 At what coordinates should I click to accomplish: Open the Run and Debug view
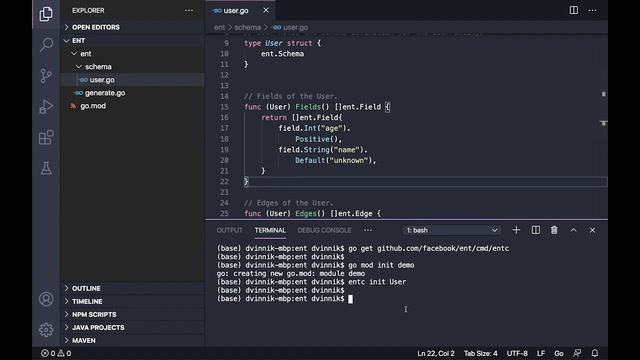tap(46, 107)
